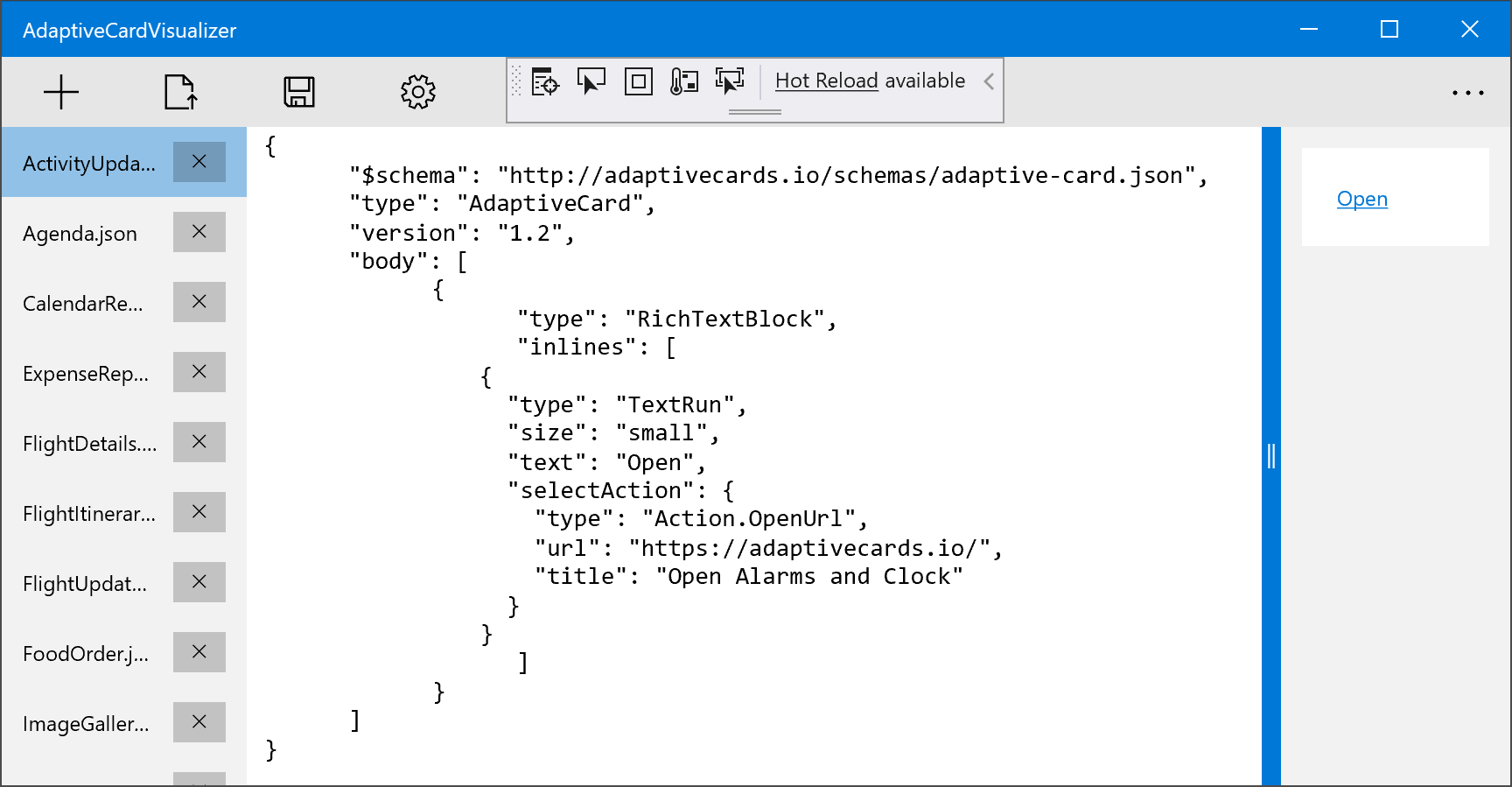Click the "$schema" line in JSON editor

(779, 176)
